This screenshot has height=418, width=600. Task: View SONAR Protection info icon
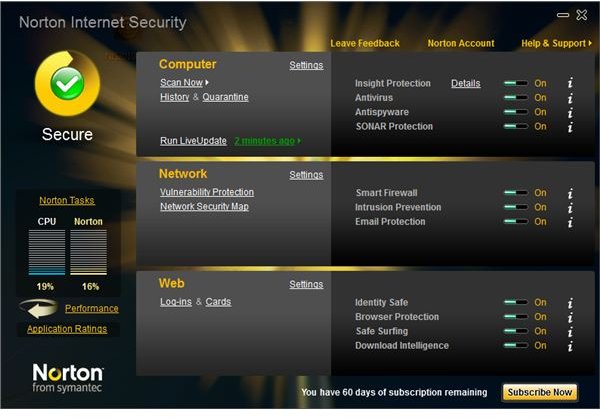[x=570, y=127]
